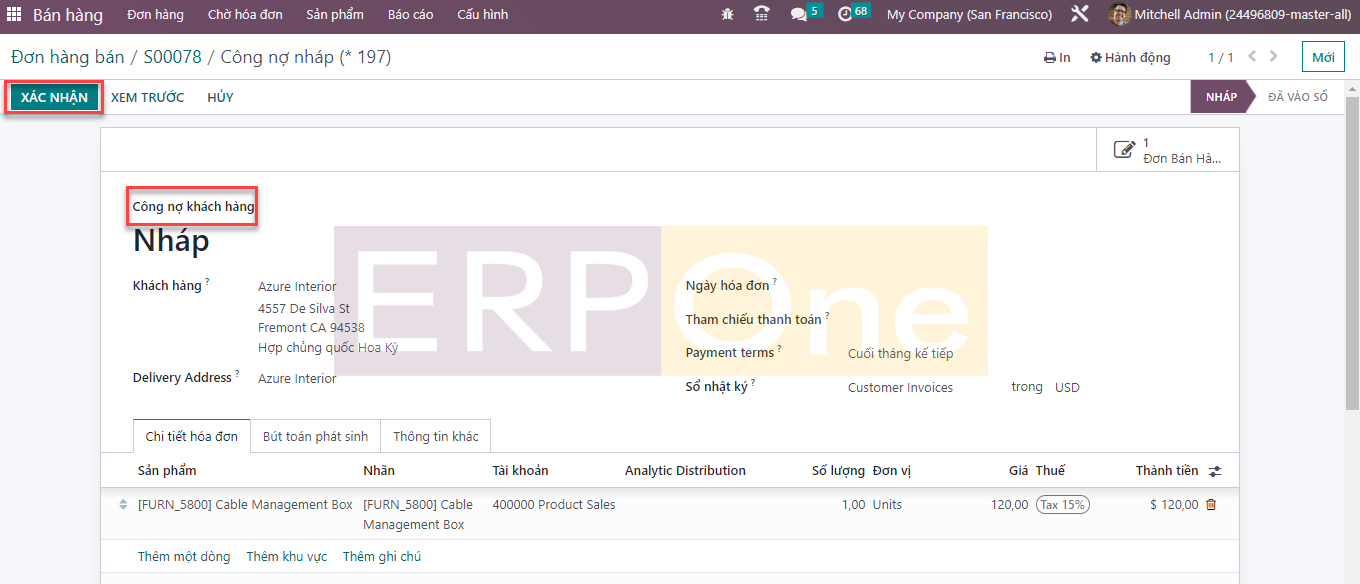
Task: Open the clock activities icon
Action: [845, 15]
